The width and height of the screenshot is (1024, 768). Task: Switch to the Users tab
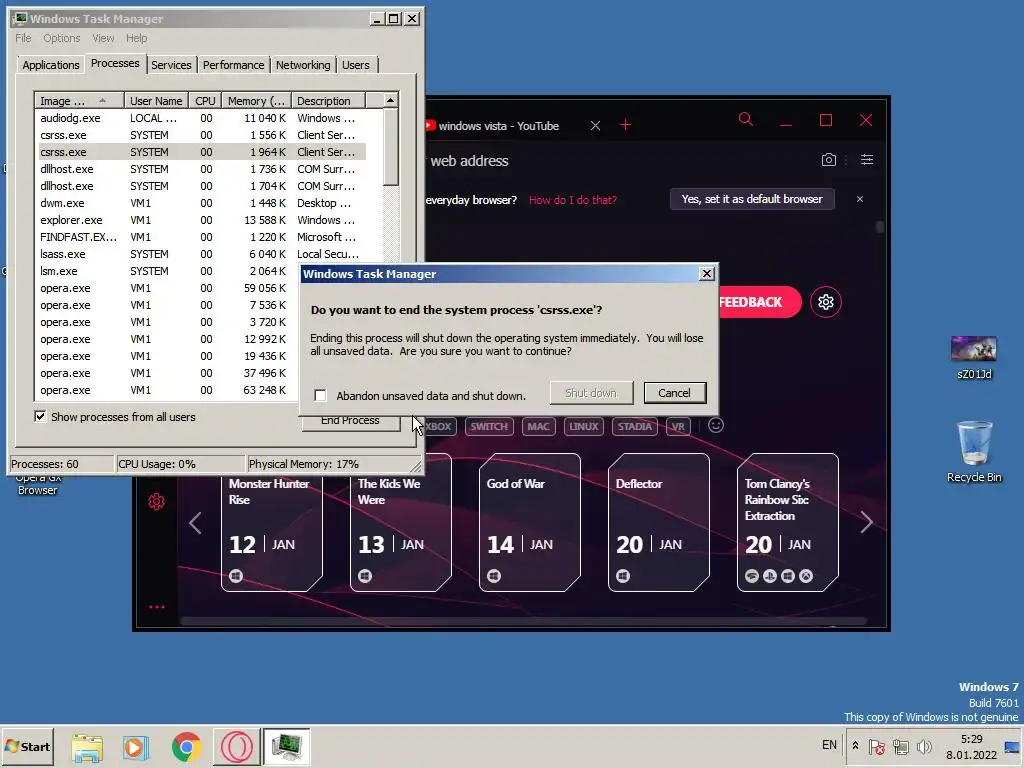coord(356,65)
